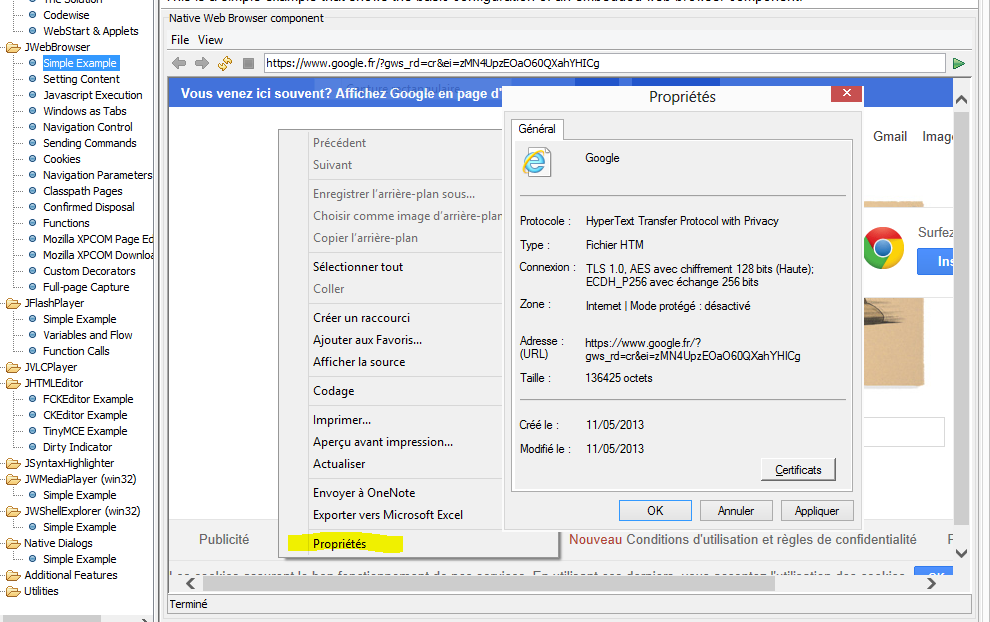990x622 pixels.
Task: Switch to the Général tab
Action: [x=537, y=130]
